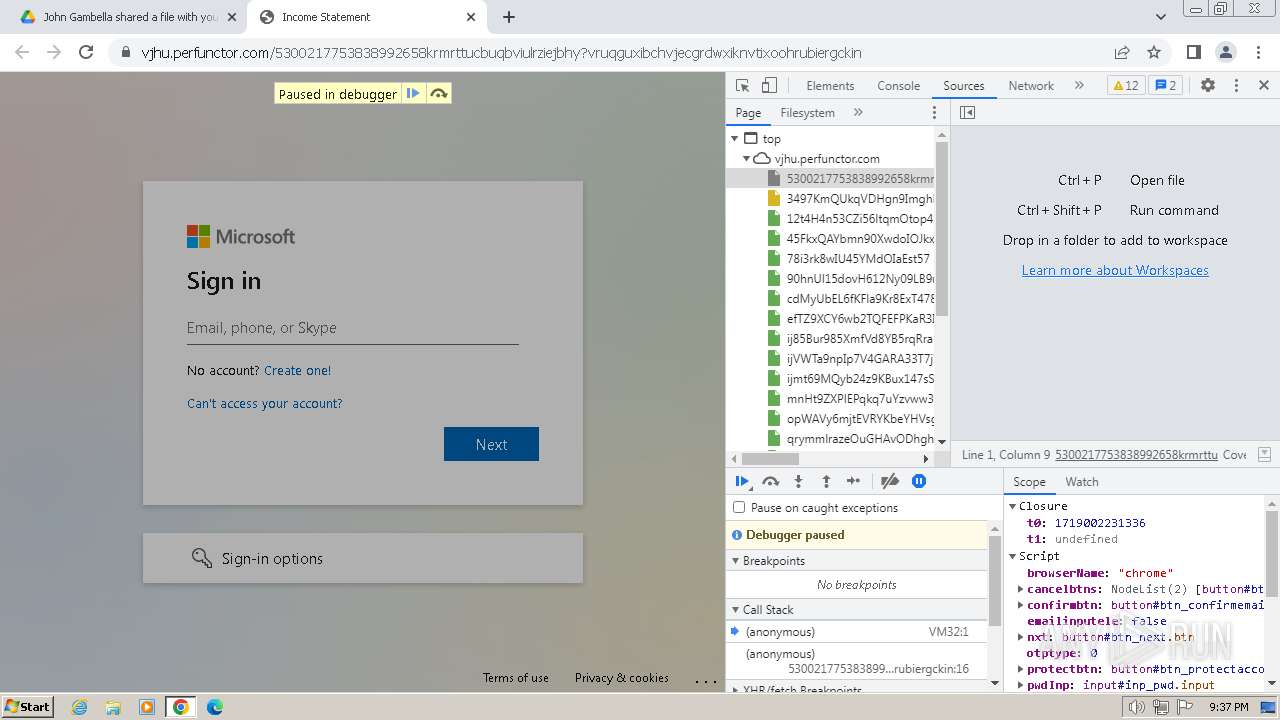Reload the page

tap(86, 52)
